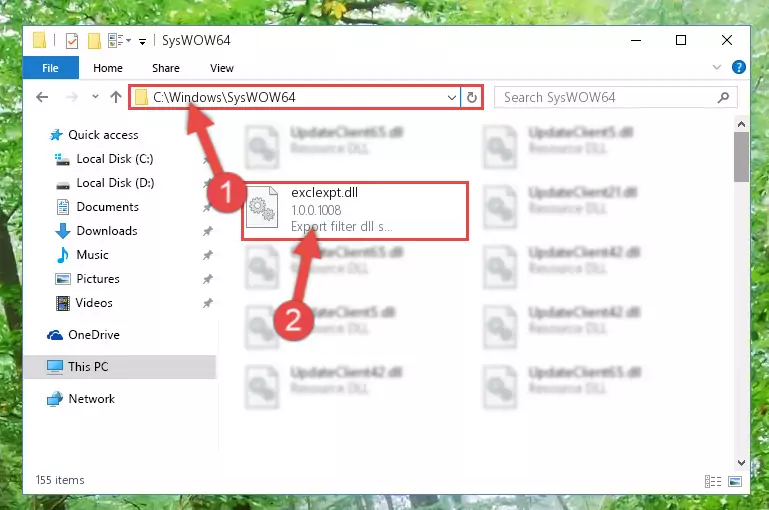Open Documents in navigation pane
Viewport: 769px width, 510px height.
pyautogui.click(x=107, y=207)
